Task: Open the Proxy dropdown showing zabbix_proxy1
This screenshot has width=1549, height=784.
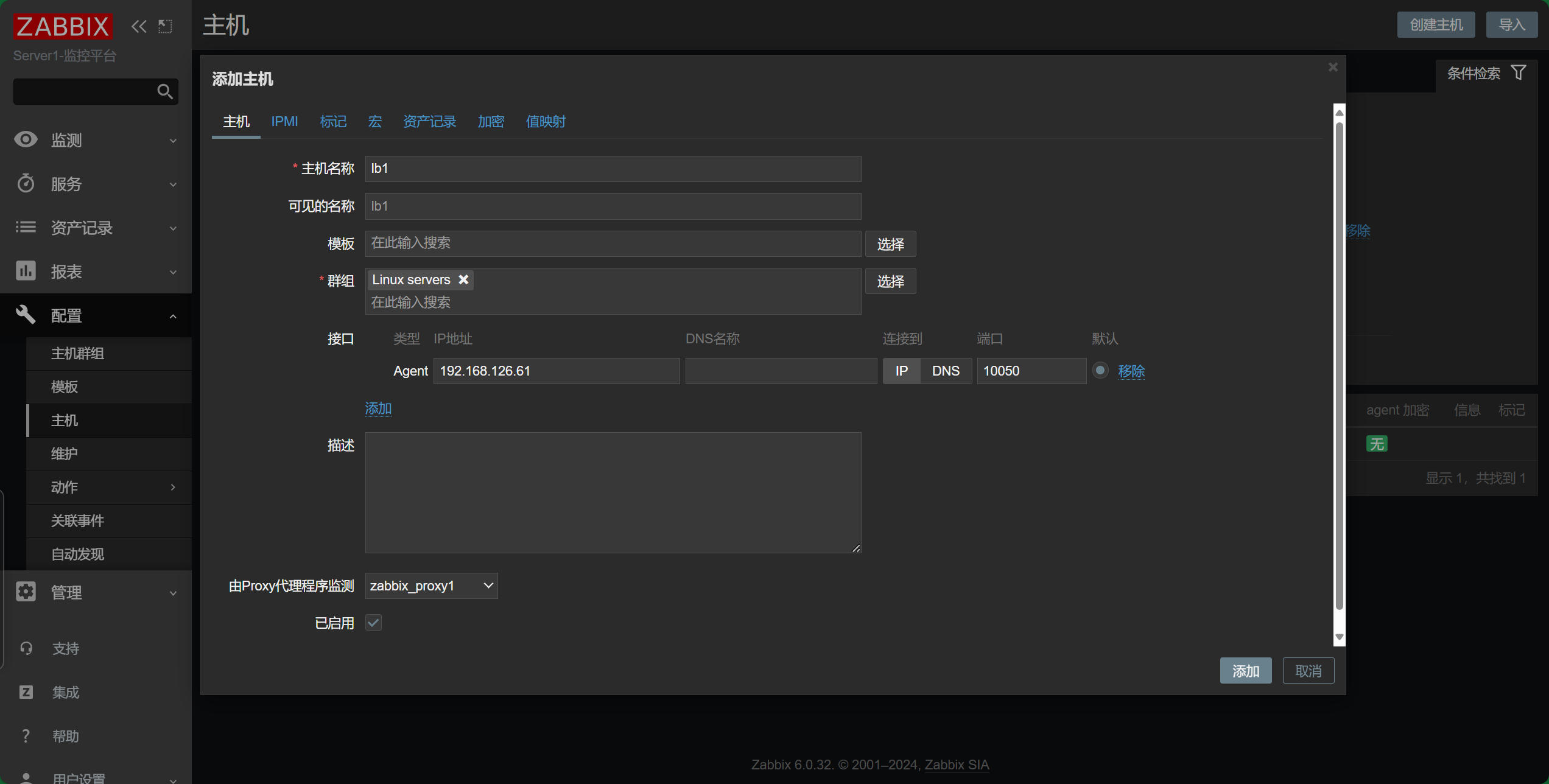Action: click(431, 586)
